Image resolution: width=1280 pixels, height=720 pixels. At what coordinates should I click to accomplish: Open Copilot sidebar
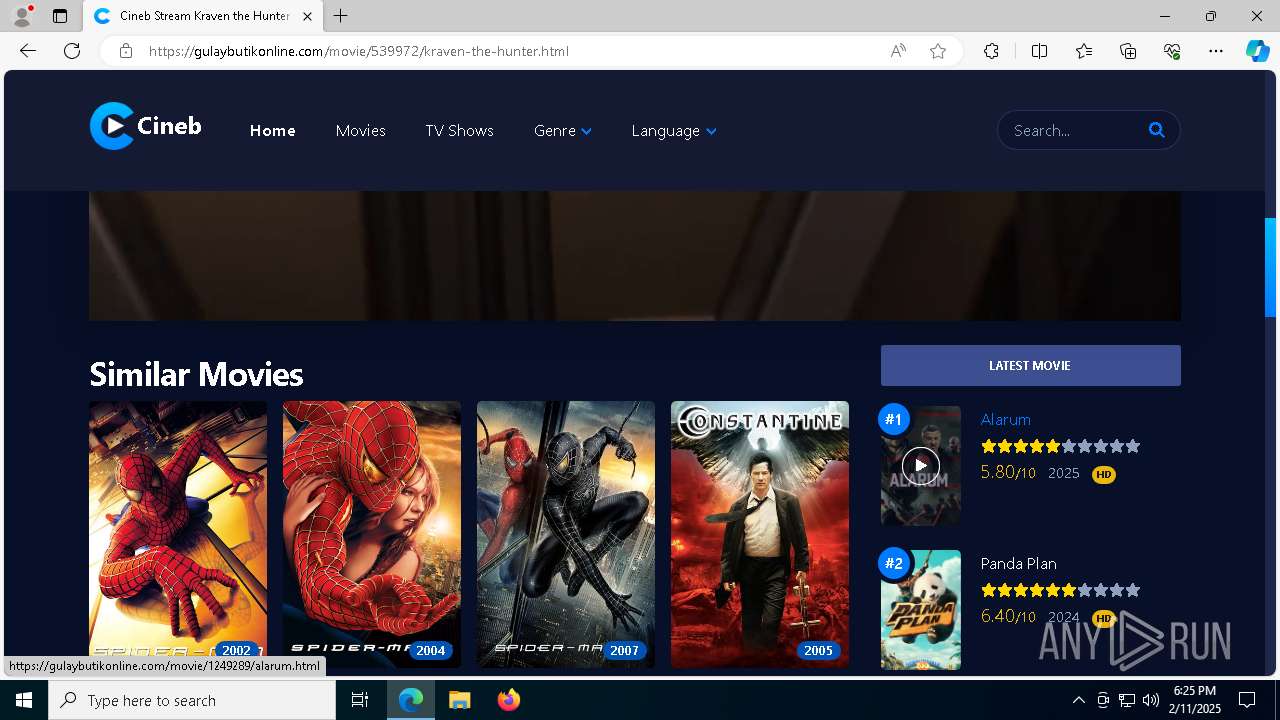pyautogui.click(x=1257, y=51)
